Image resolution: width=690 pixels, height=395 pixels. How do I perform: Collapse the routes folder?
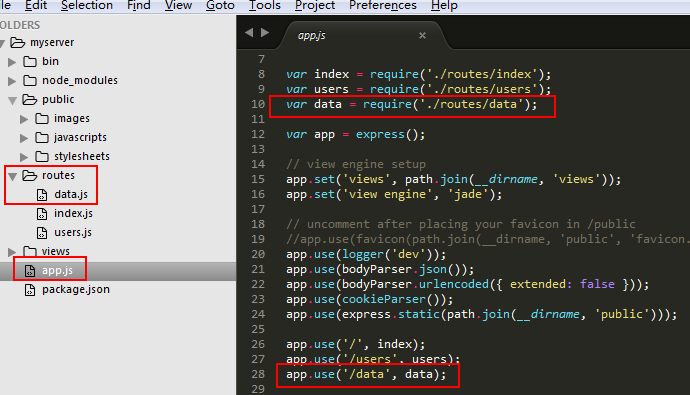coord(12,176)
